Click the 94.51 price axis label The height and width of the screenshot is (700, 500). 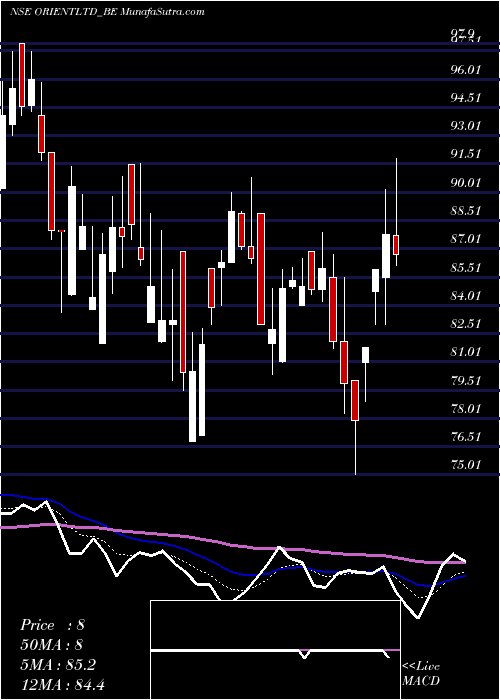tap(466, 98)
